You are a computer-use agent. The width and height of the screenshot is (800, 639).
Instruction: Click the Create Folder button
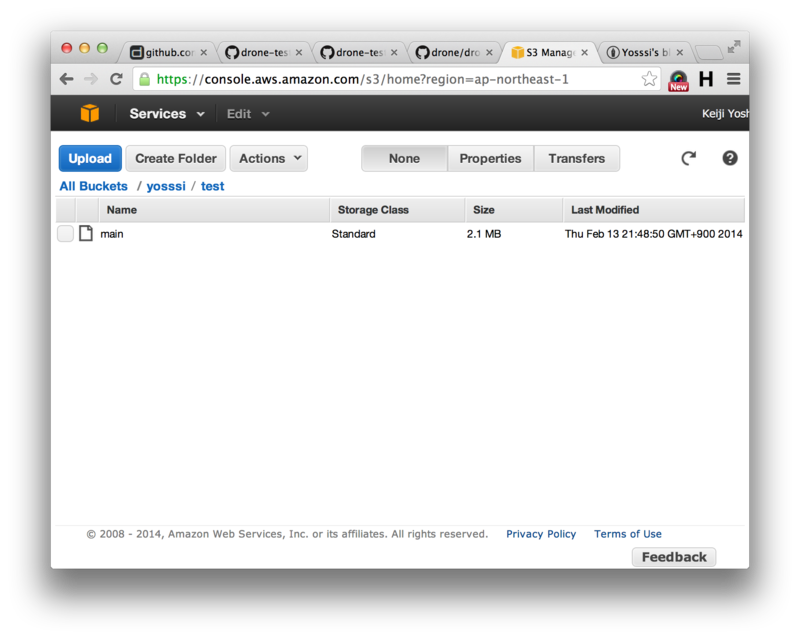coord(176,158)
